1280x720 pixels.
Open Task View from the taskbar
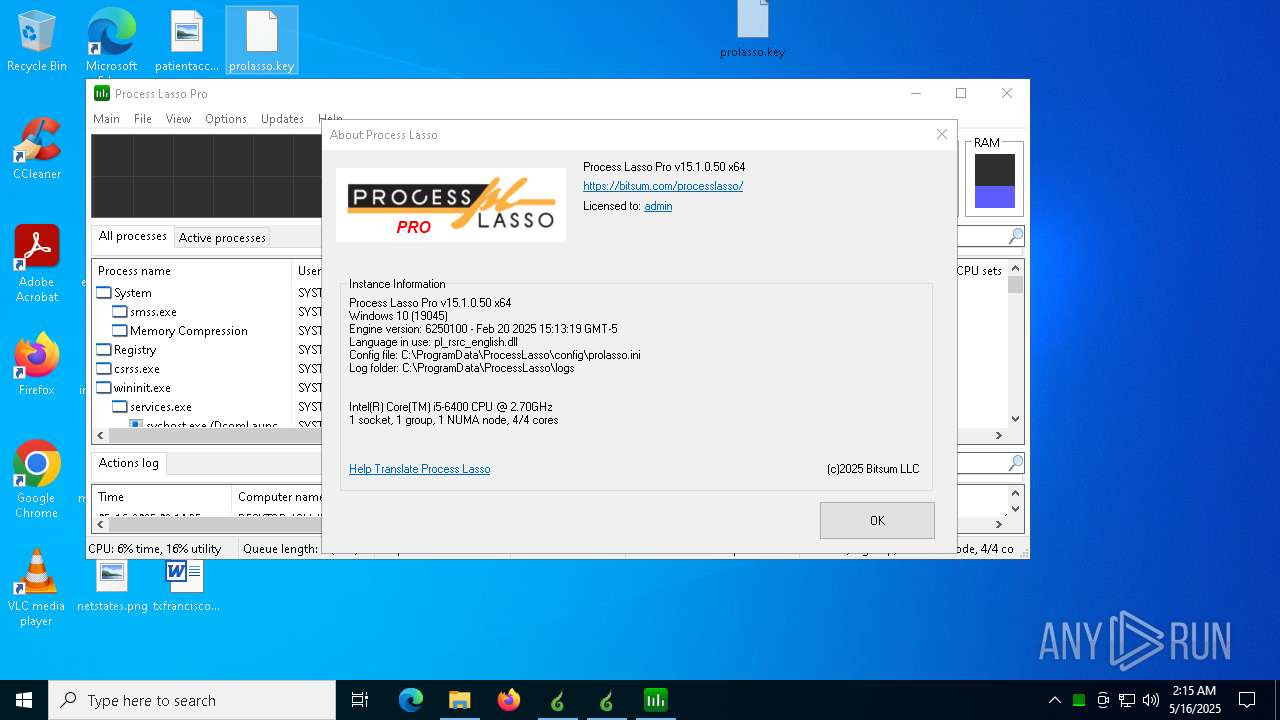(360, 700)
